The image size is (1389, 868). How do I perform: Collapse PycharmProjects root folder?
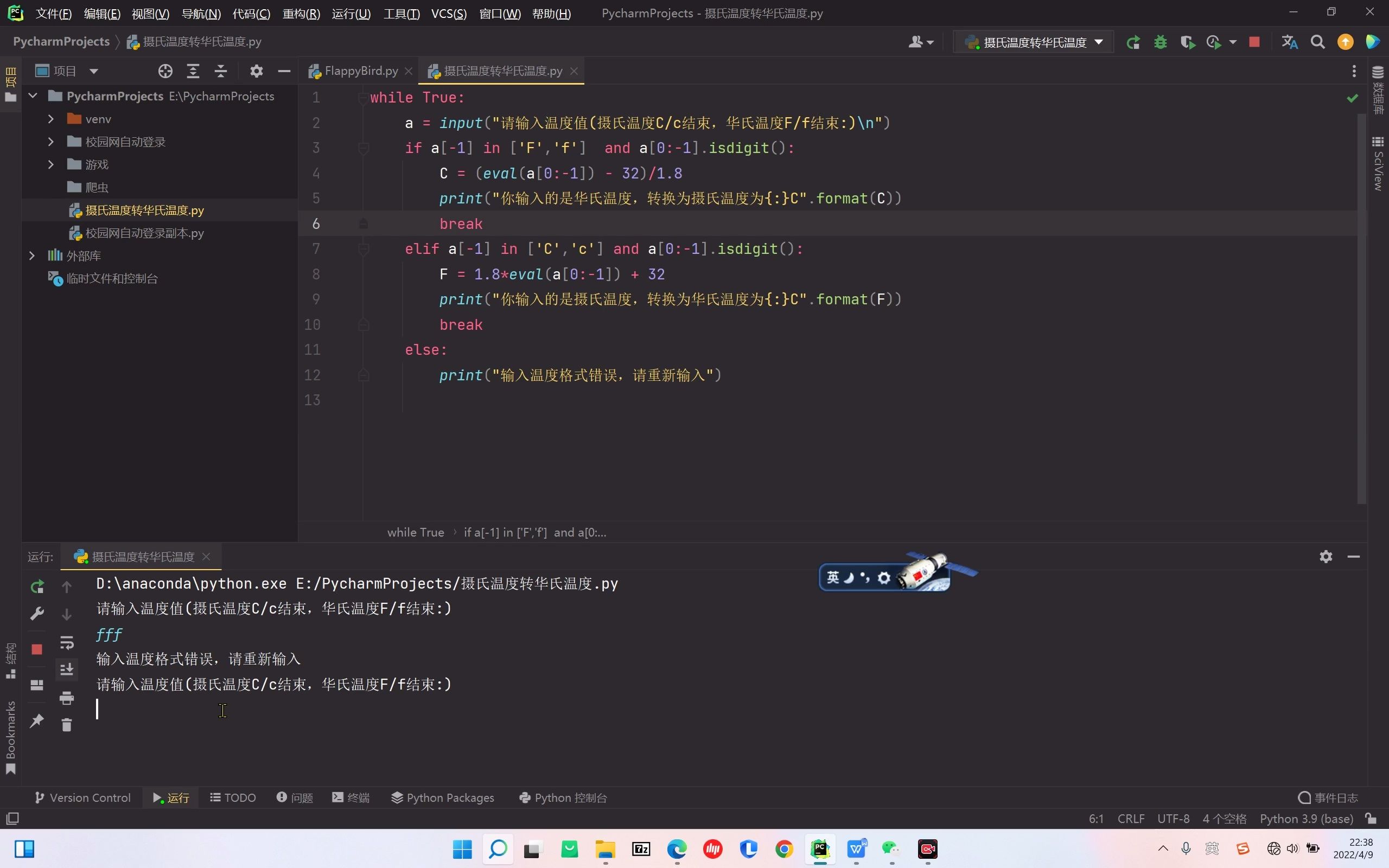[33, 96]
